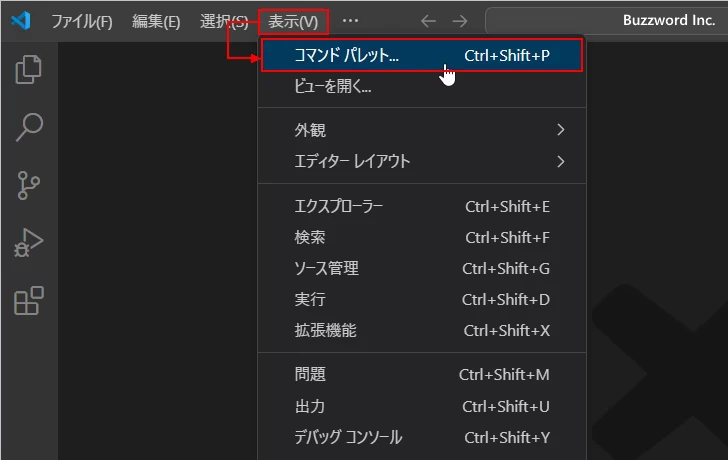The width and height of the screenshot is (728, 460).
Task: Choose 検索 from the menu
Action: pyautogui.click(x=422, y=237)
